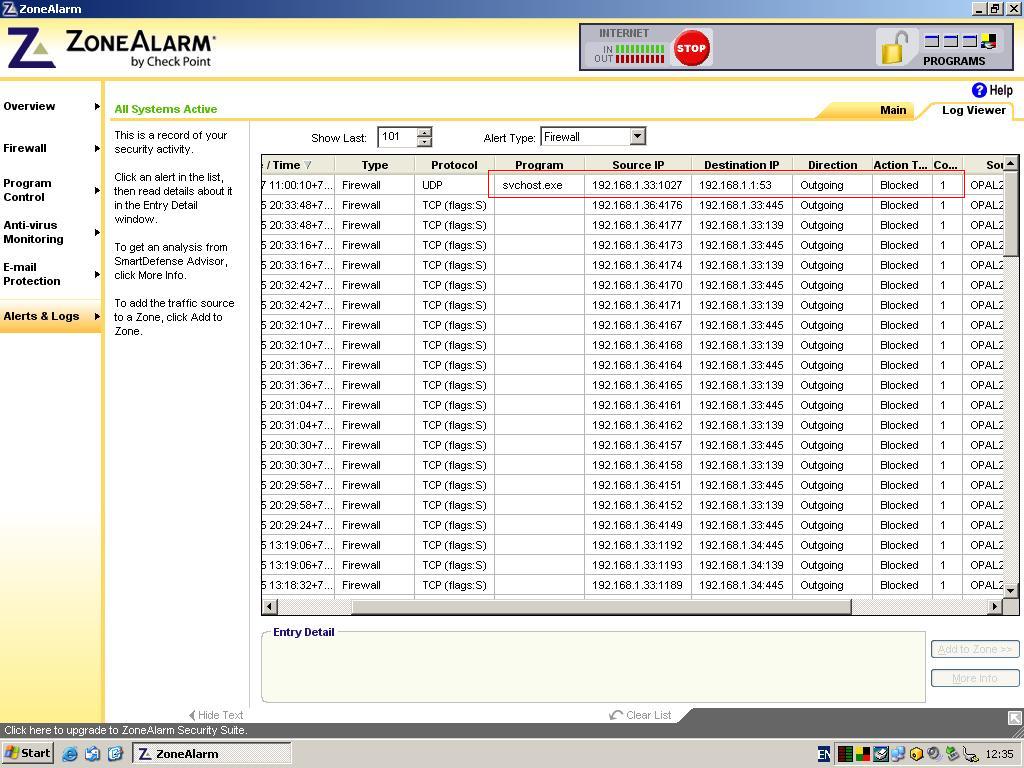Sort the log by the Protocol column header
1024x768 pixels.
pyautogui.click(x=454, y=165)
